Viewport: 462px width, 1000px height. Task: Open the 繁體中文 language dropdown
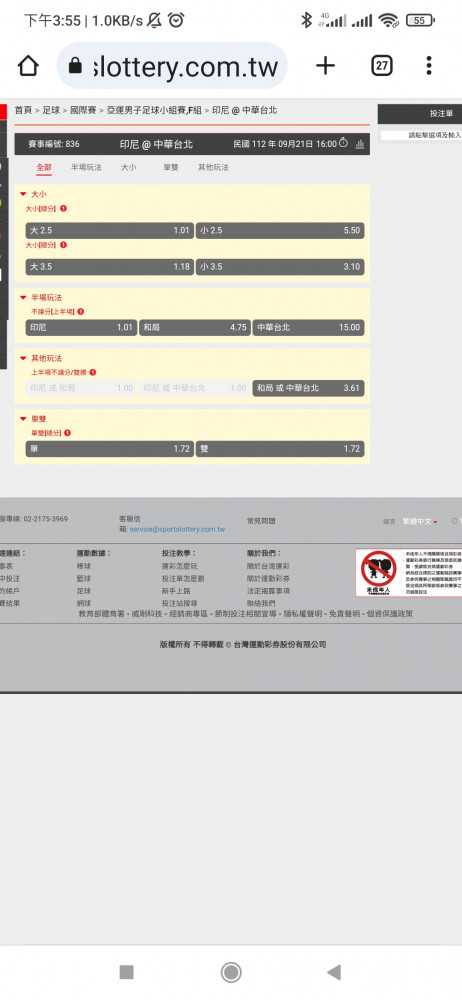(419, 522)
